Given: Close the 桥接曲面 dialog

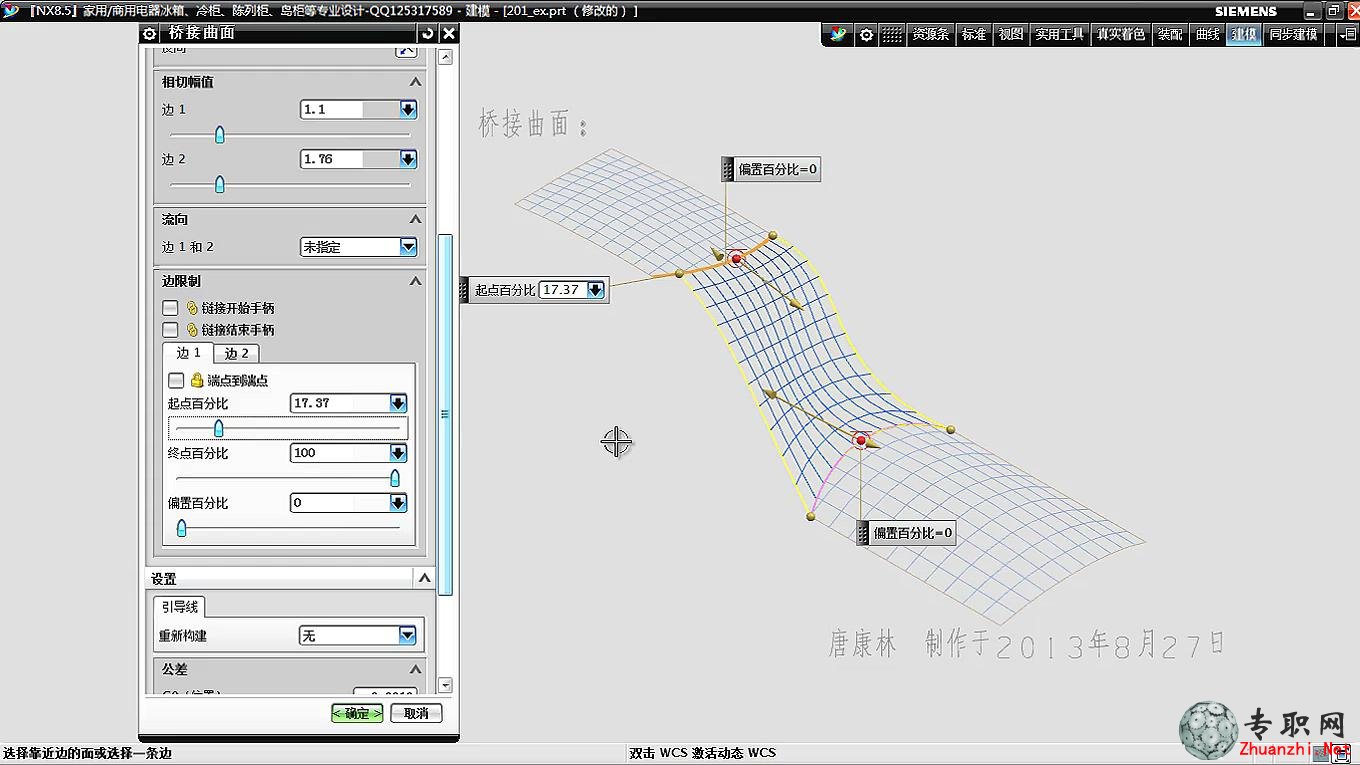Looking at the screenshot, I should (x=449, y=33).
